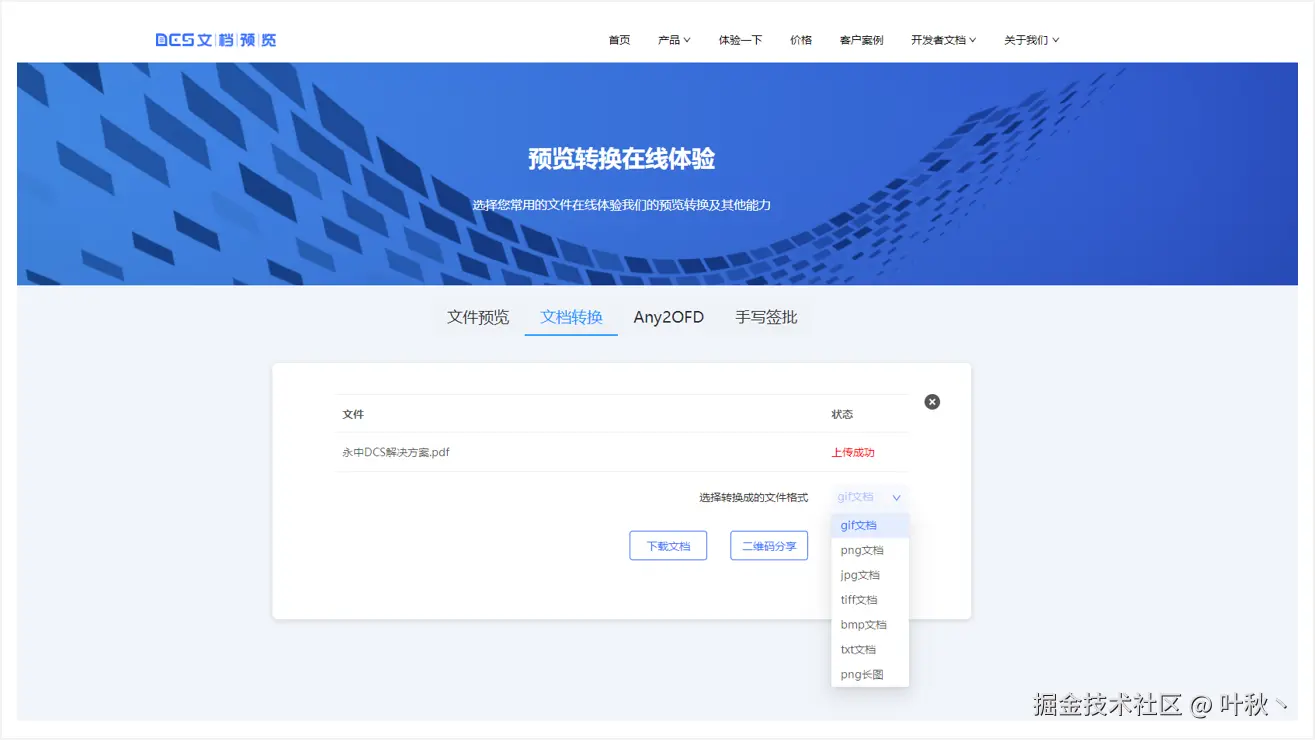
Task: Select png长图 output option
Action: 859,674
